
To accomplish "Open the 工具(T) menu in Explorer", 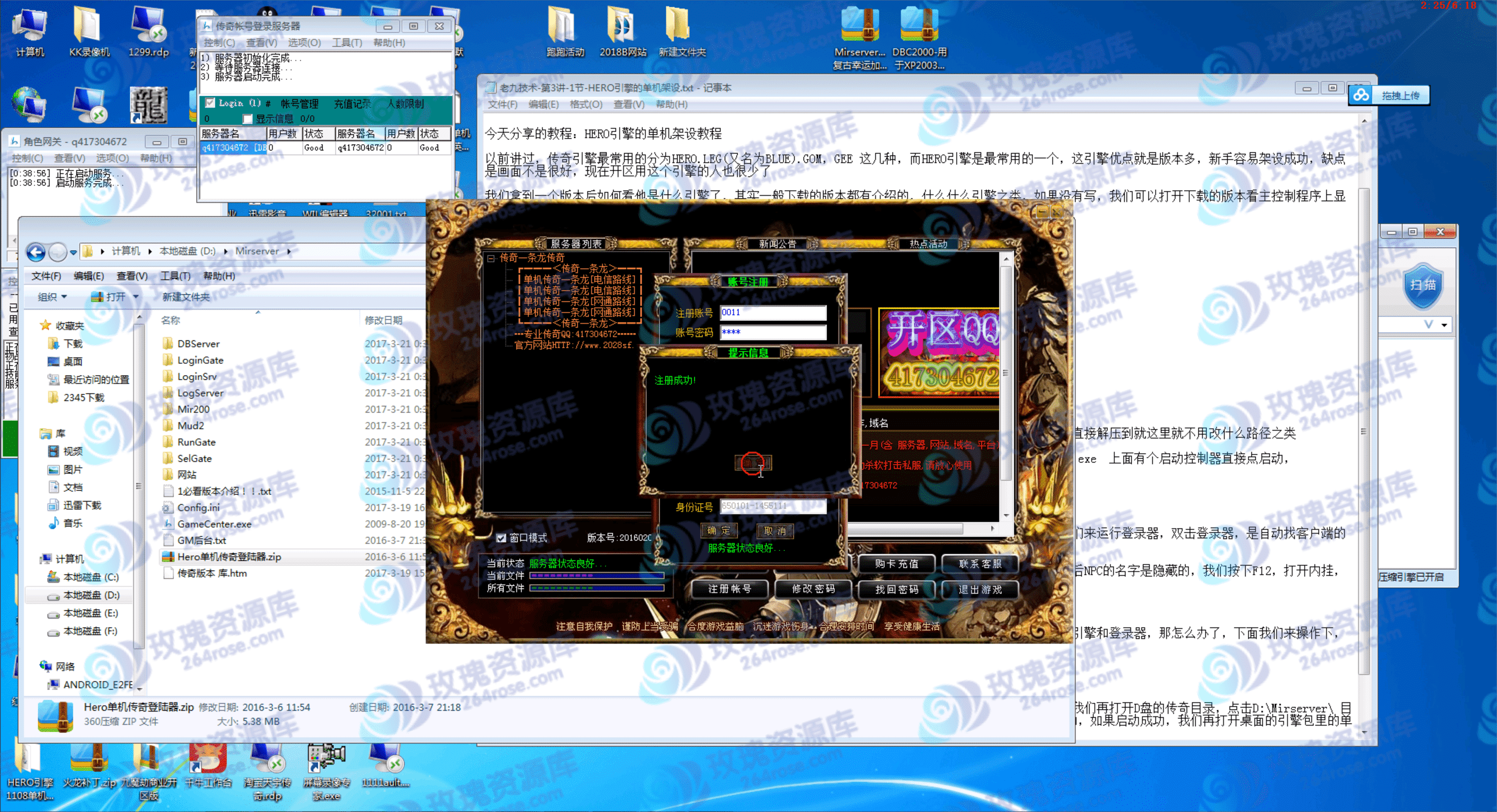I will [x=175, y=276].
